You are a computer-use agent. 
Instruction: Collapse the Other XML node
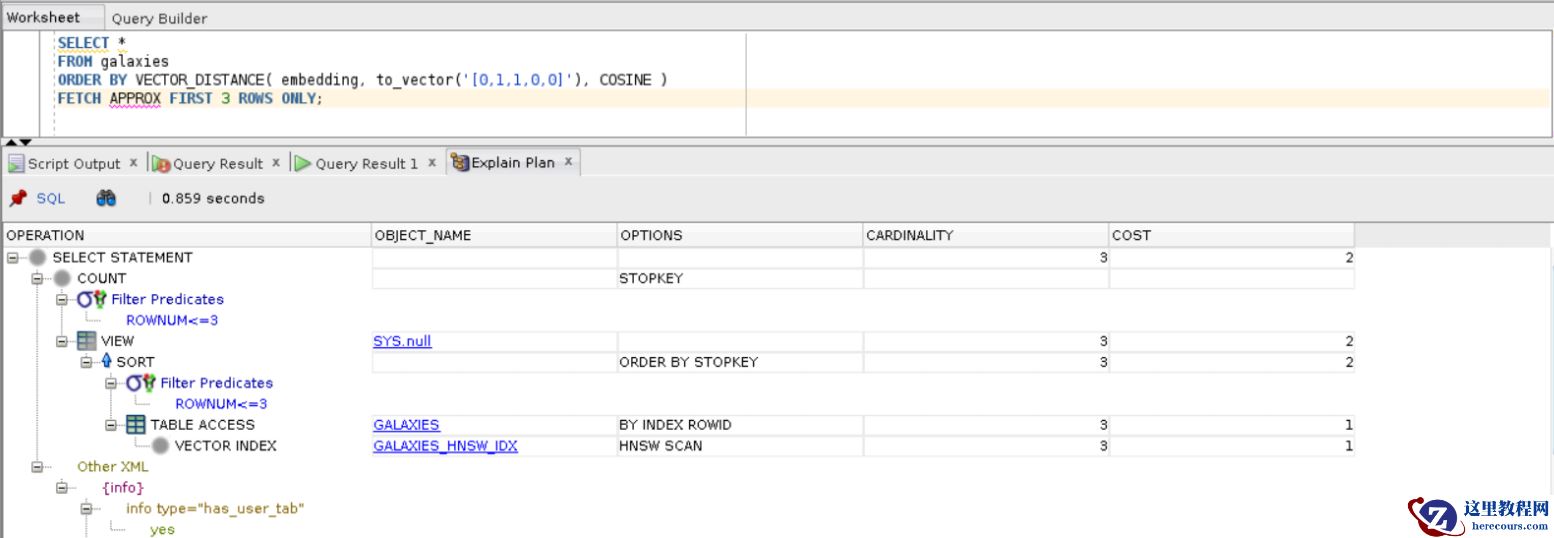pos(38,466)
